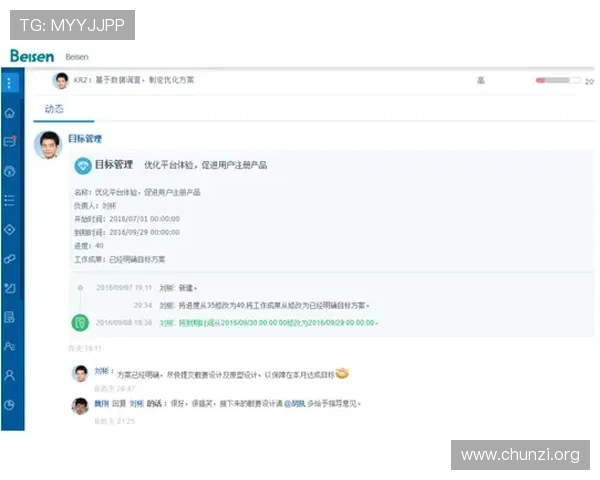This screenshot has height=480, width=600.
Task: Open the three-dot menu in the sidebar
Action: pos(10,83)
